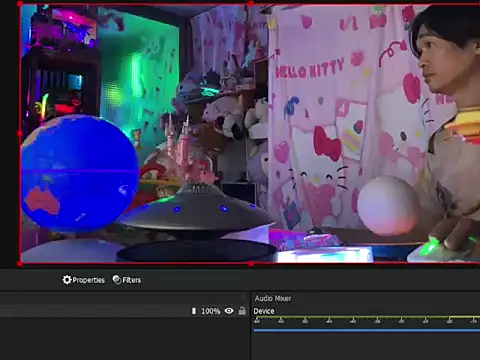This screenshot has height=360, width=480.
Task: Click the Device audio volume slider
Action: pos(367,330)
